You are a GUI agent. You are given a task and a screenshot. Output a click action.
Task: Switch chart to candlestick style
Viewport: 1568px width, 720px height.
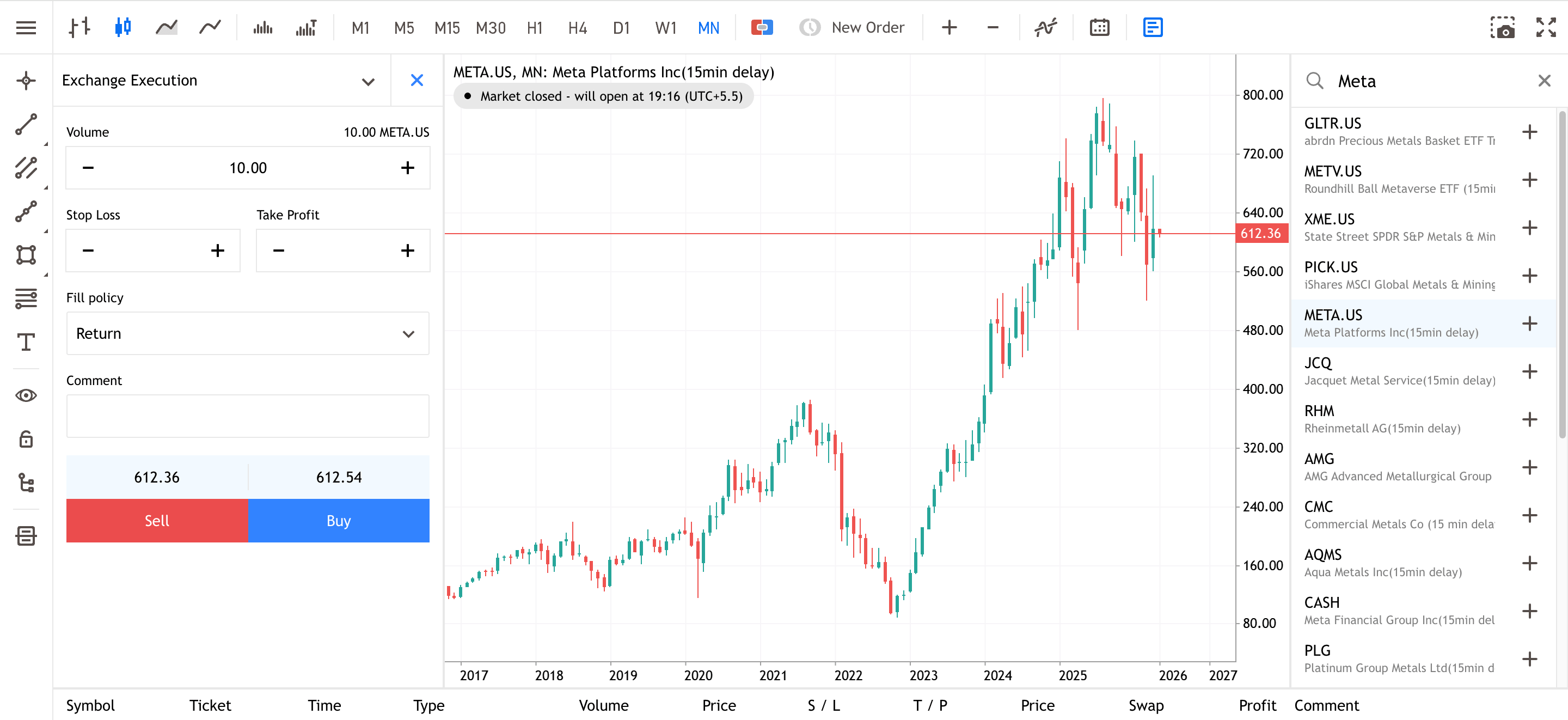click(123, 27)
